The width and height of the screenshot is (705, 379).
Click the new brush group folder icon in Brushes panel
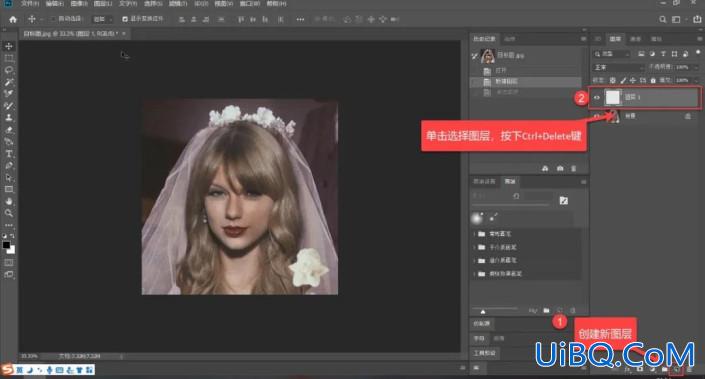pos(546,311)
